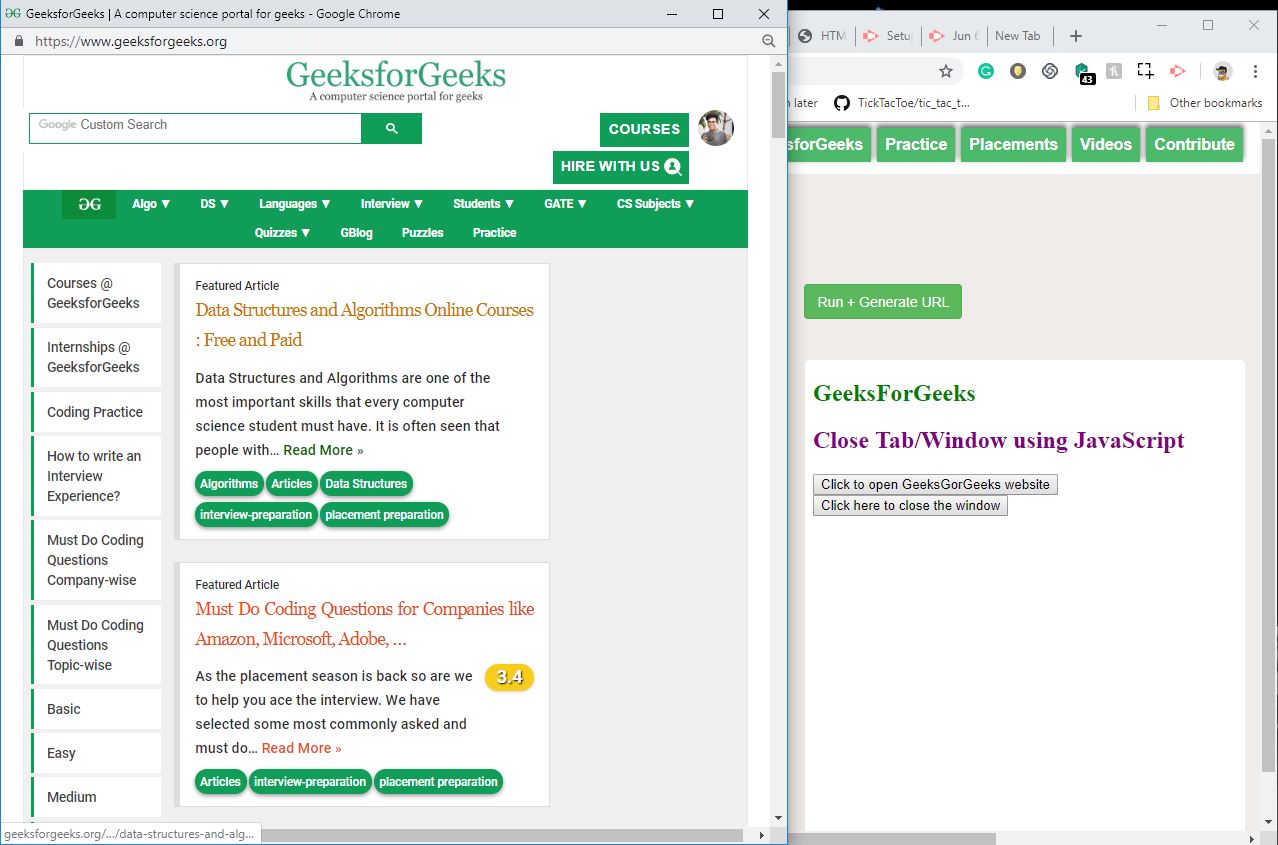1278x845 pixels.
Task: Open the Placements tab in the right window
Action: coord(1013,144)
